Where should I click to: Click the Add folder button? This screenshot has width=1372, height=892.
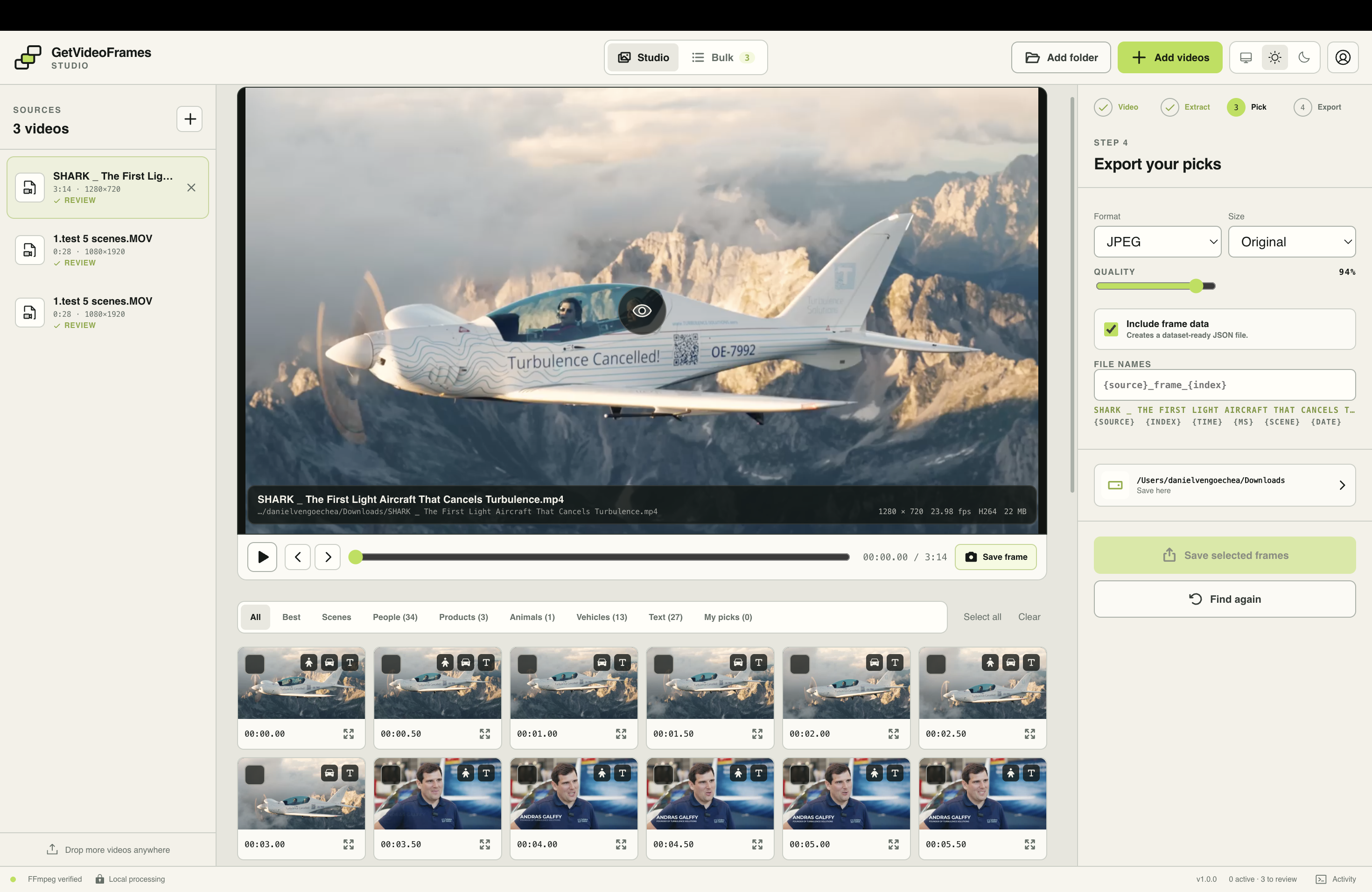click(x=1061, y=58)
